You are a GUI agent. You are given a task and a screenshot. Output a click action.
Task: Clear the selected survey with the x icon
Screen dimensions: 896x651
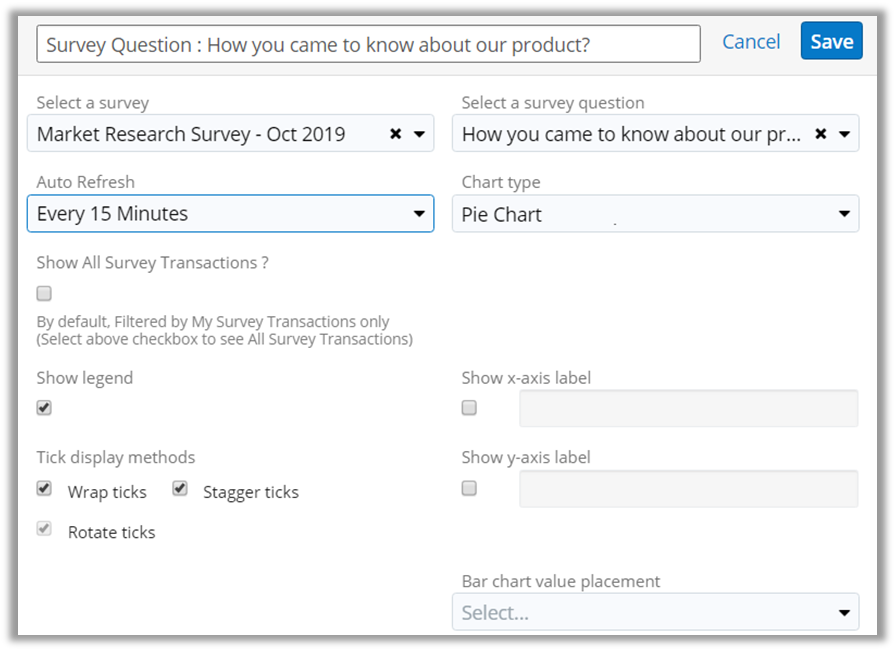pos(395,134)
